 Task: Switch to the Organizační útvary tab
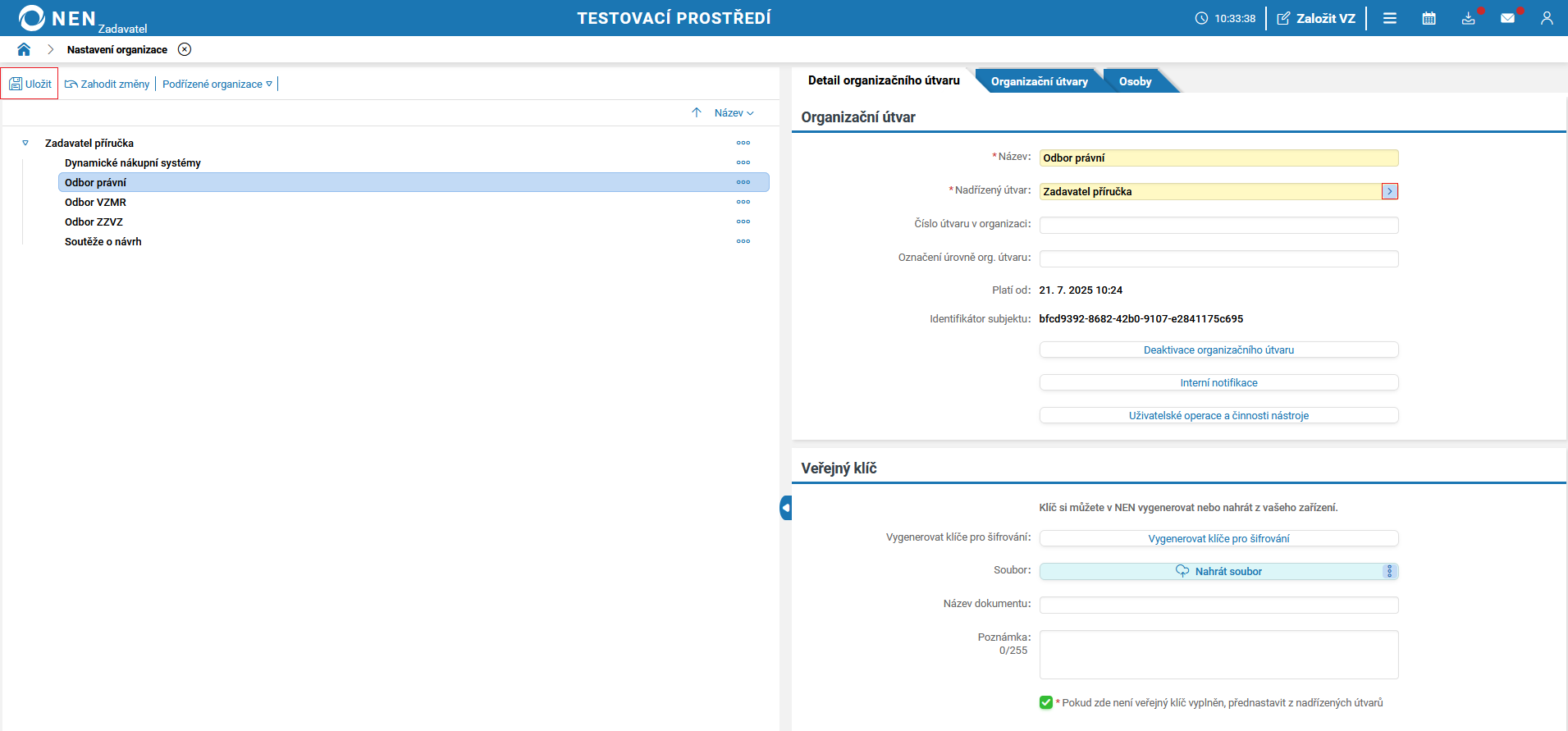(1040, 81)
